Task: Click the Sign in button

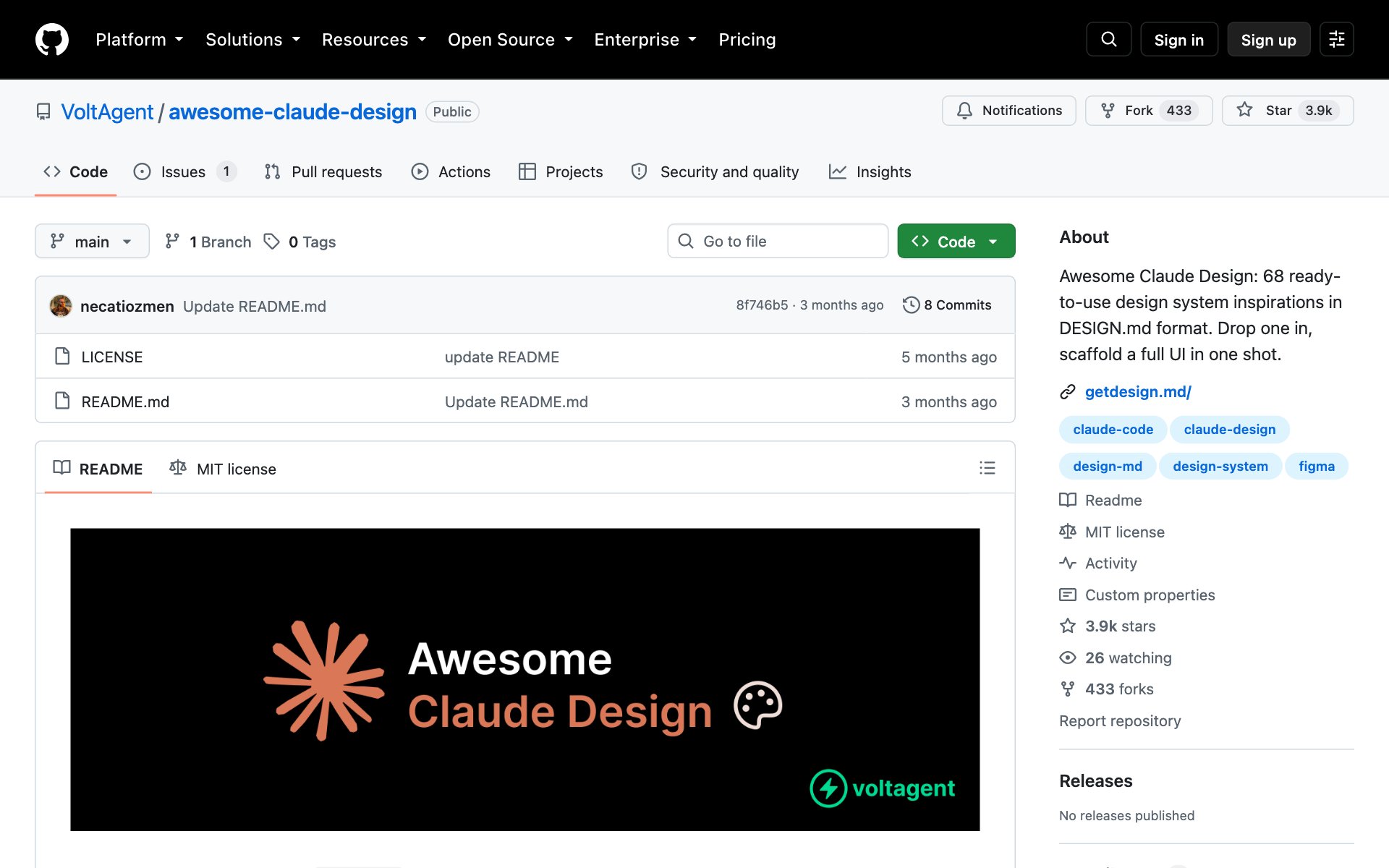Action: click(1178, 39)
